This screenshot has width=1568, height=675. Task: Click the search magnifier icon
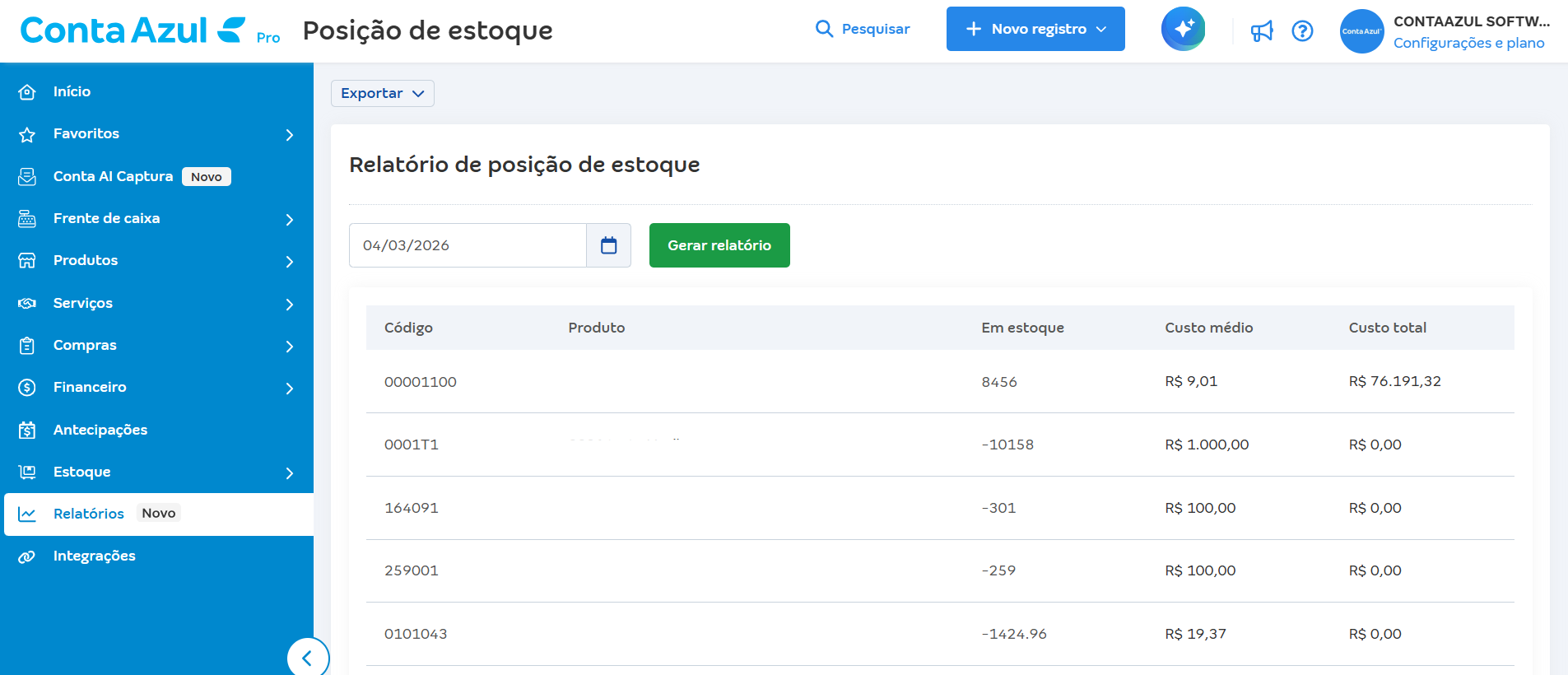pyautogui.click(x=824, y=29)
